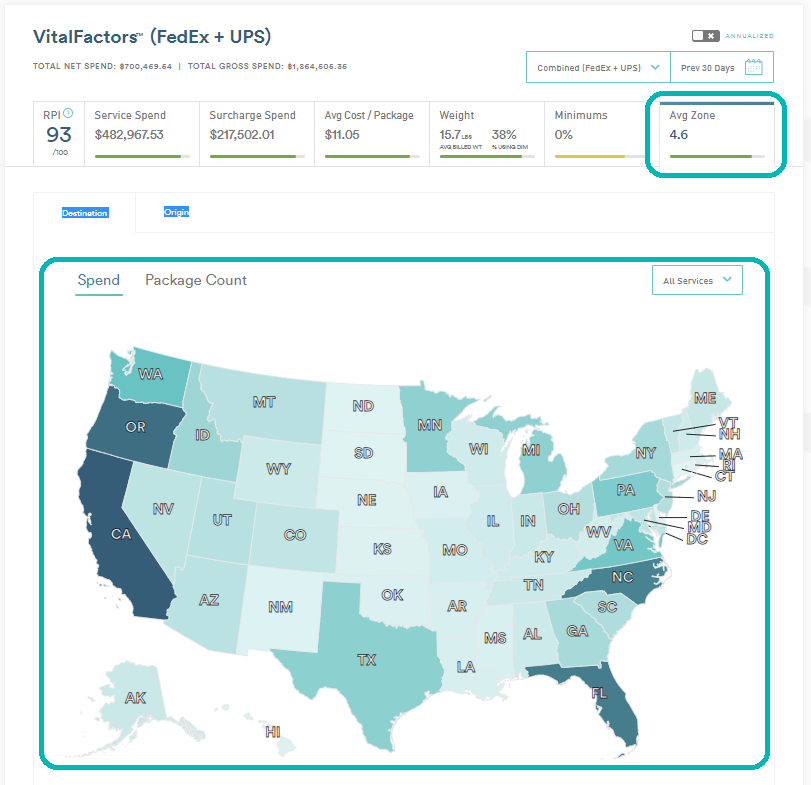This screenshot has height=785, width=811.
Task: Click Texas on the map
Action: (x=367, y=660)
